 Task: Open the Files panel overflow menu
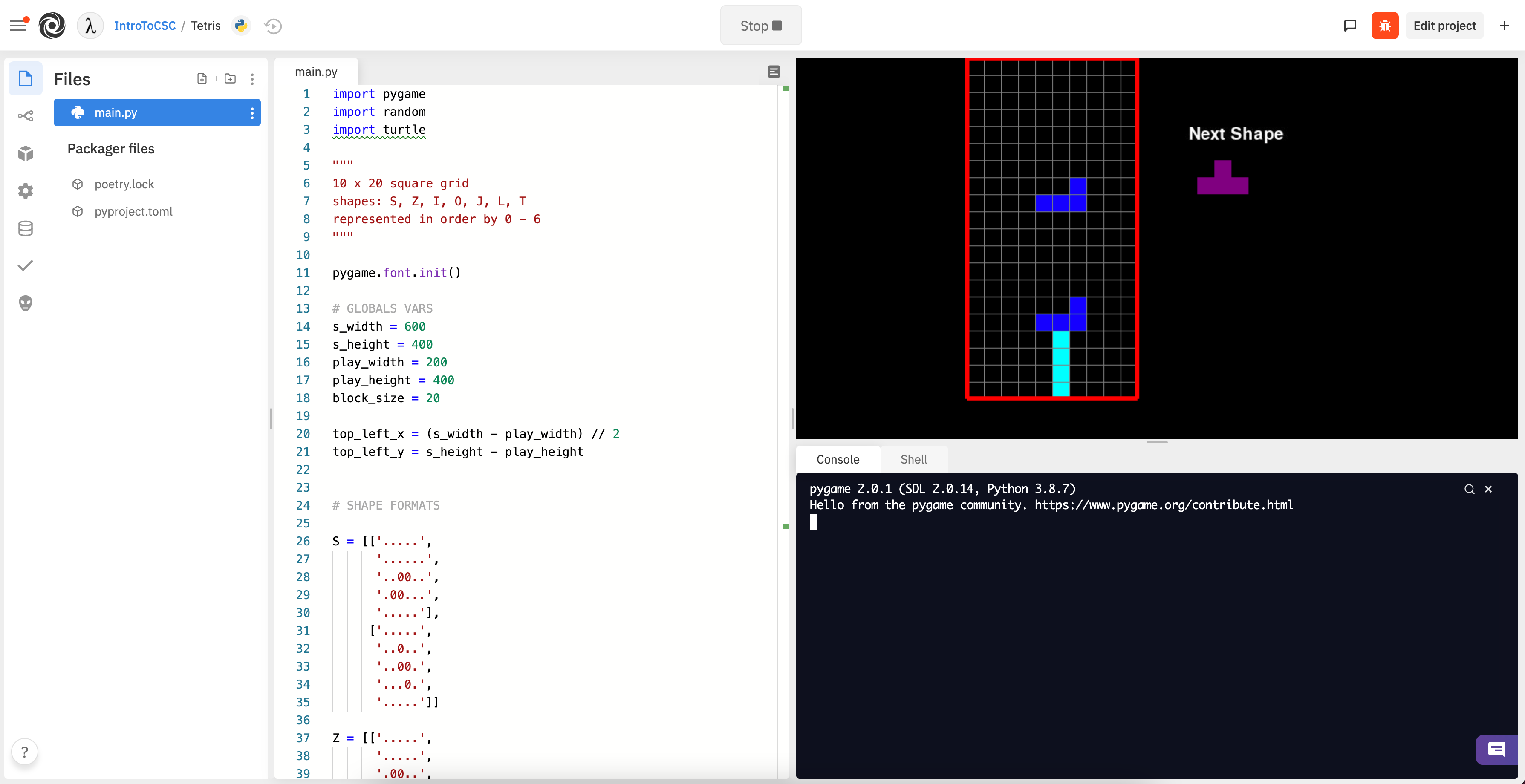point(253,78)
